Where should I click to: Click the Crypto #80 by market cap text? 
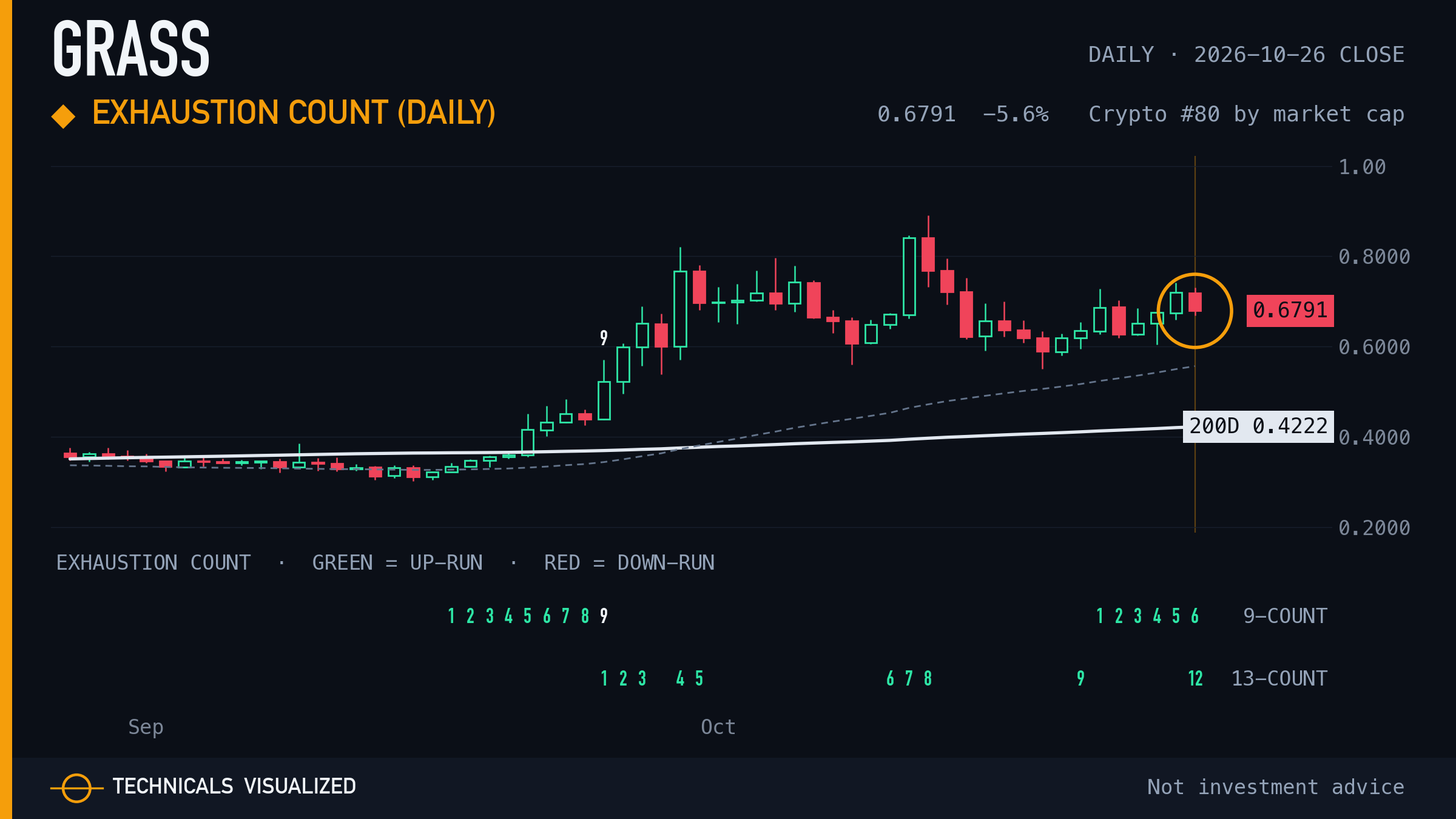1246,114
